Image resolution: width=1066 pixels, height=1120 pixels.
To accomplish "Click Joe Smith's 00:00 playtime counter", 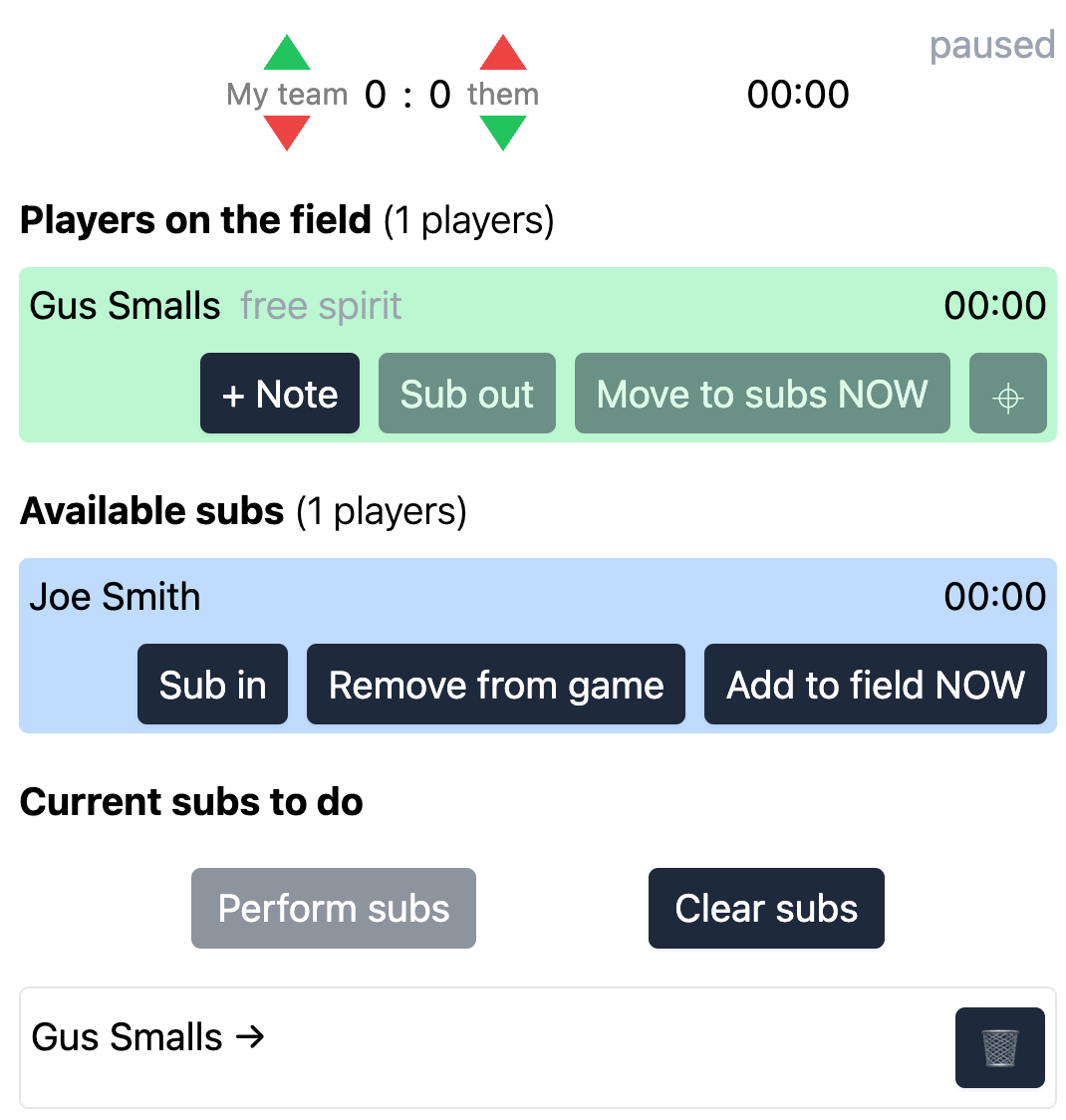I will (x=995, y=596).
